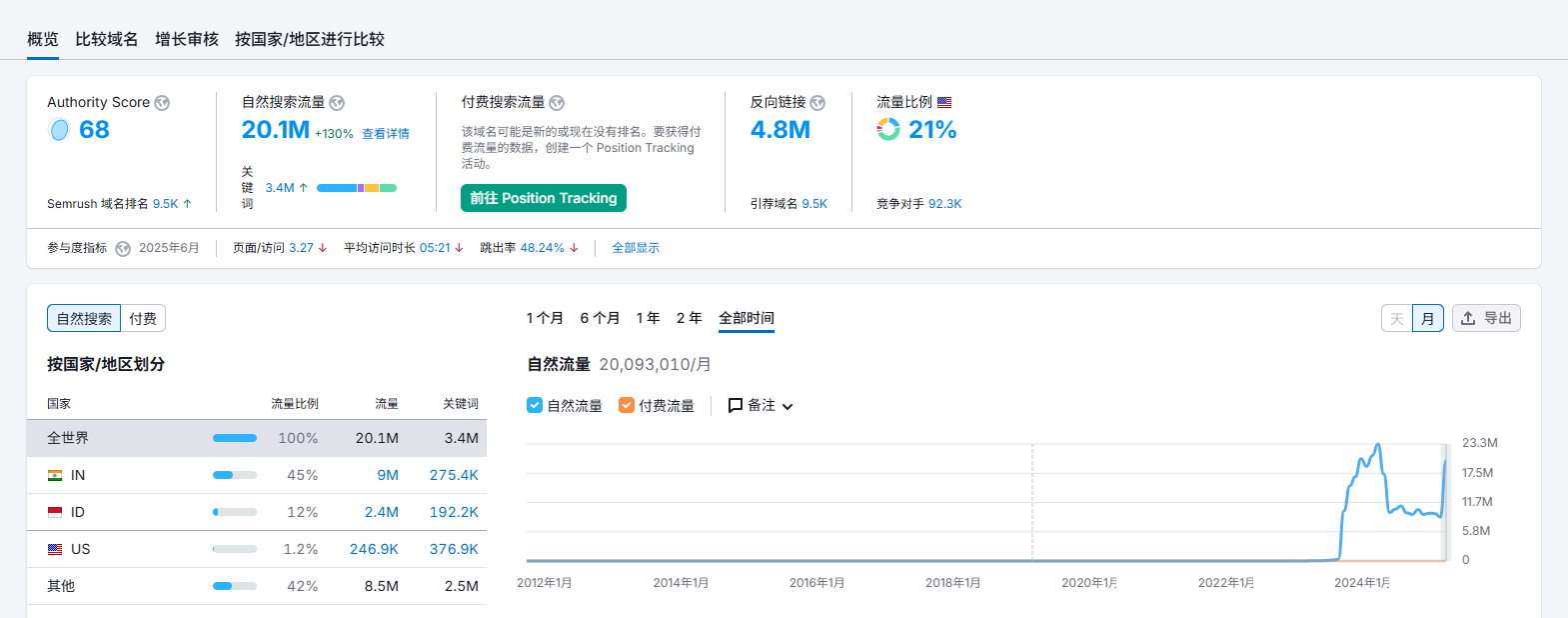Image resolution: width=1568 pixels, height=618 pixels.
Task: Click the 导出 export button
Action: (1486, 318)
